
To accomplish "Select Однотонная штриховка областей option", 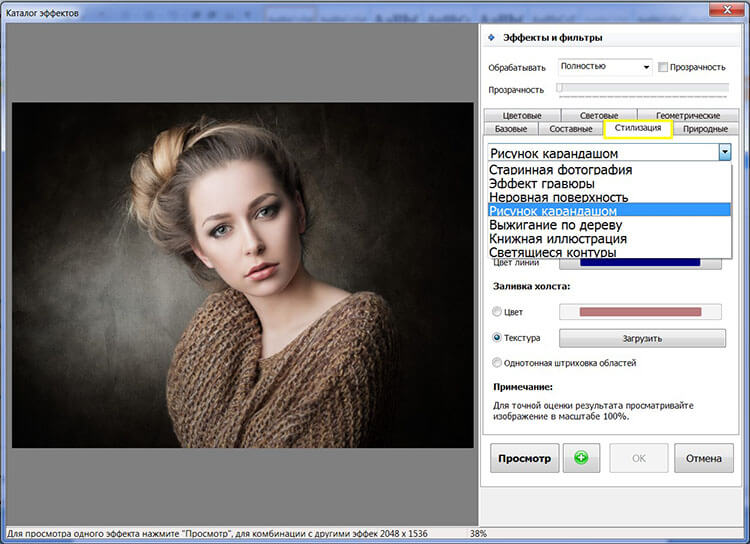I will tap(498, 363).
